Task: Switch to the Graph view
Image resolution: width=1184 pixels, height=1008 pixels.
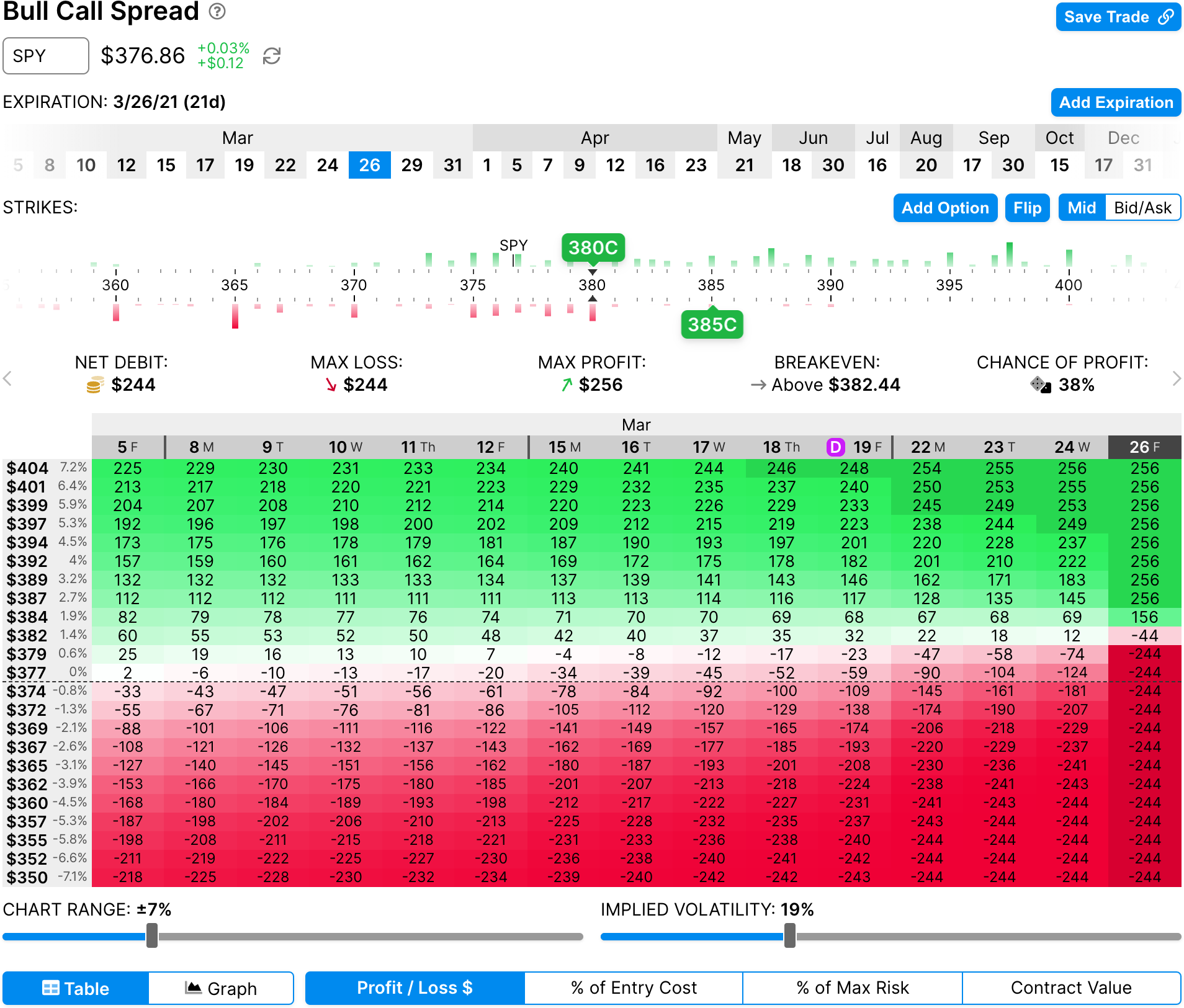Action: pos(221,988)
